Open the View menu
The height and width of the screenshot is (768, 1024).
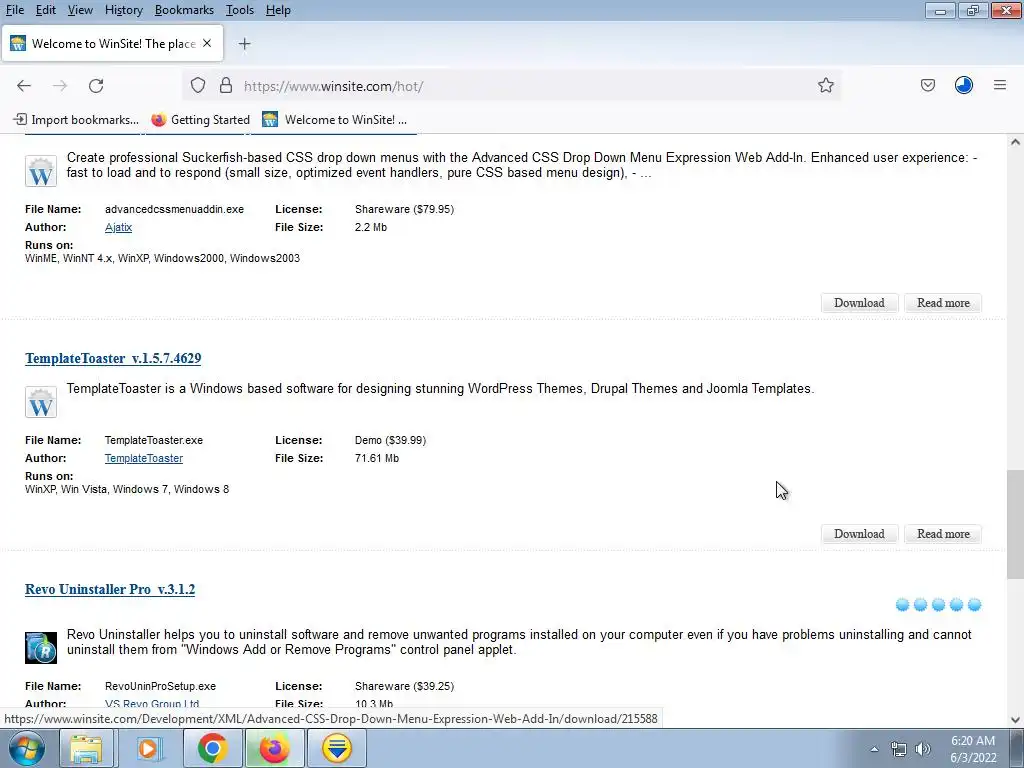tap(80, 10)
